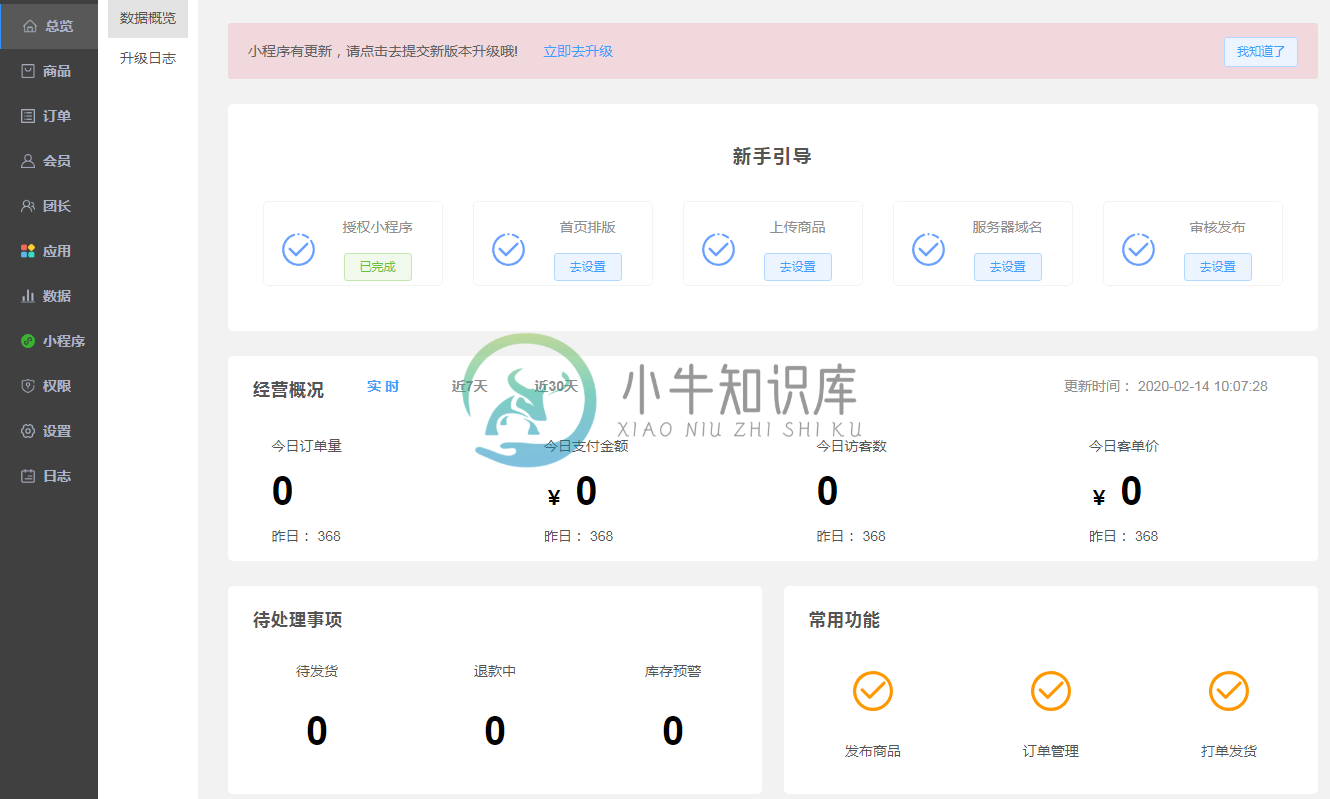Switch to the 近30天 tab
1330x799 pixels.
tap(556, 386)
